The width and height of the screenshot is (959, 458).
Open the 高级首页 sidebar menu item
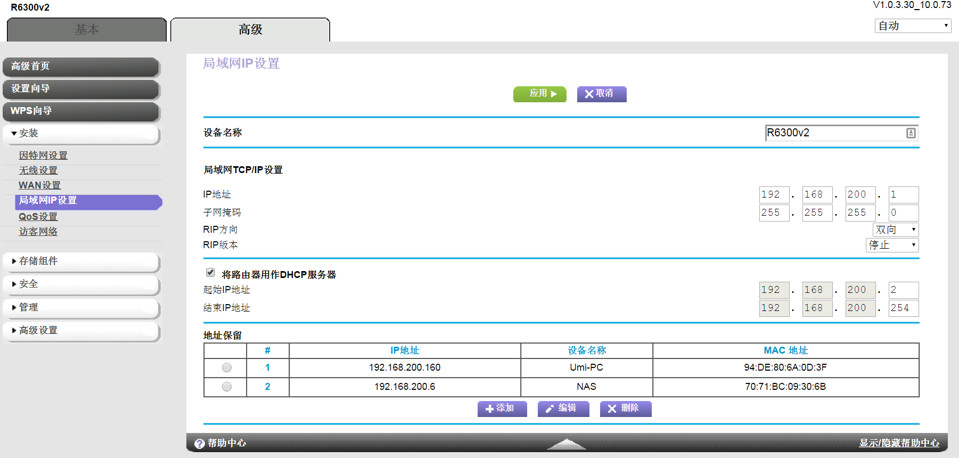coord(80,67)
